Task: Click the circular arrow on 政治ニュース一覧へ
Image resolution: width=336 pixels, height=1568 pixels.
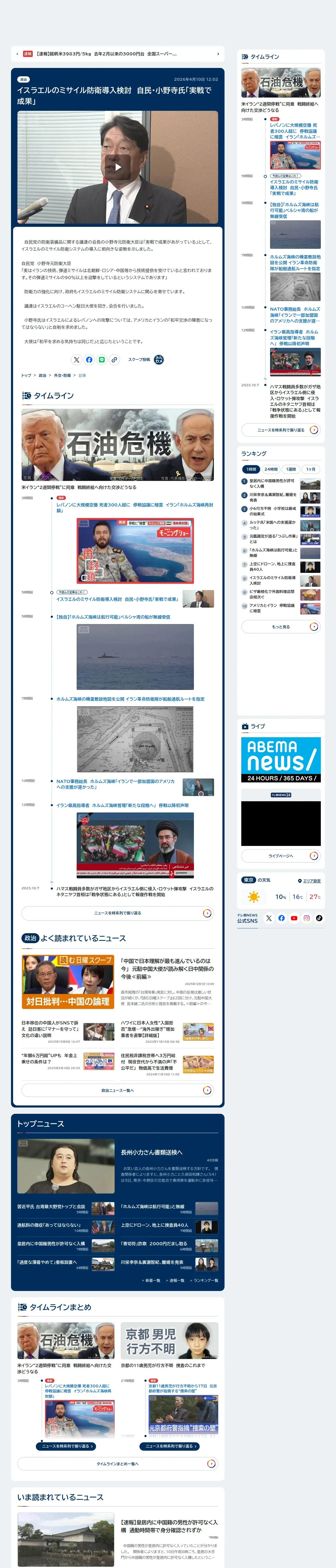Action: [207, 1090]
